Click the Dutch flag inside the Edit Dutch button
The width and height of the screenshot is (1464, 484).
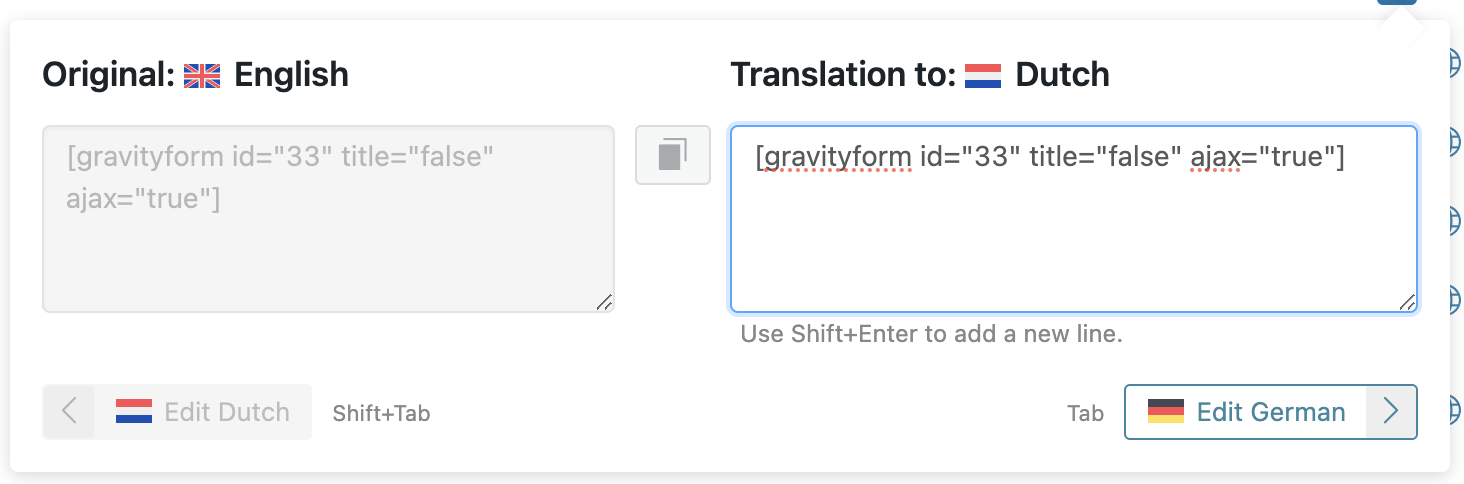coord(133,412)
